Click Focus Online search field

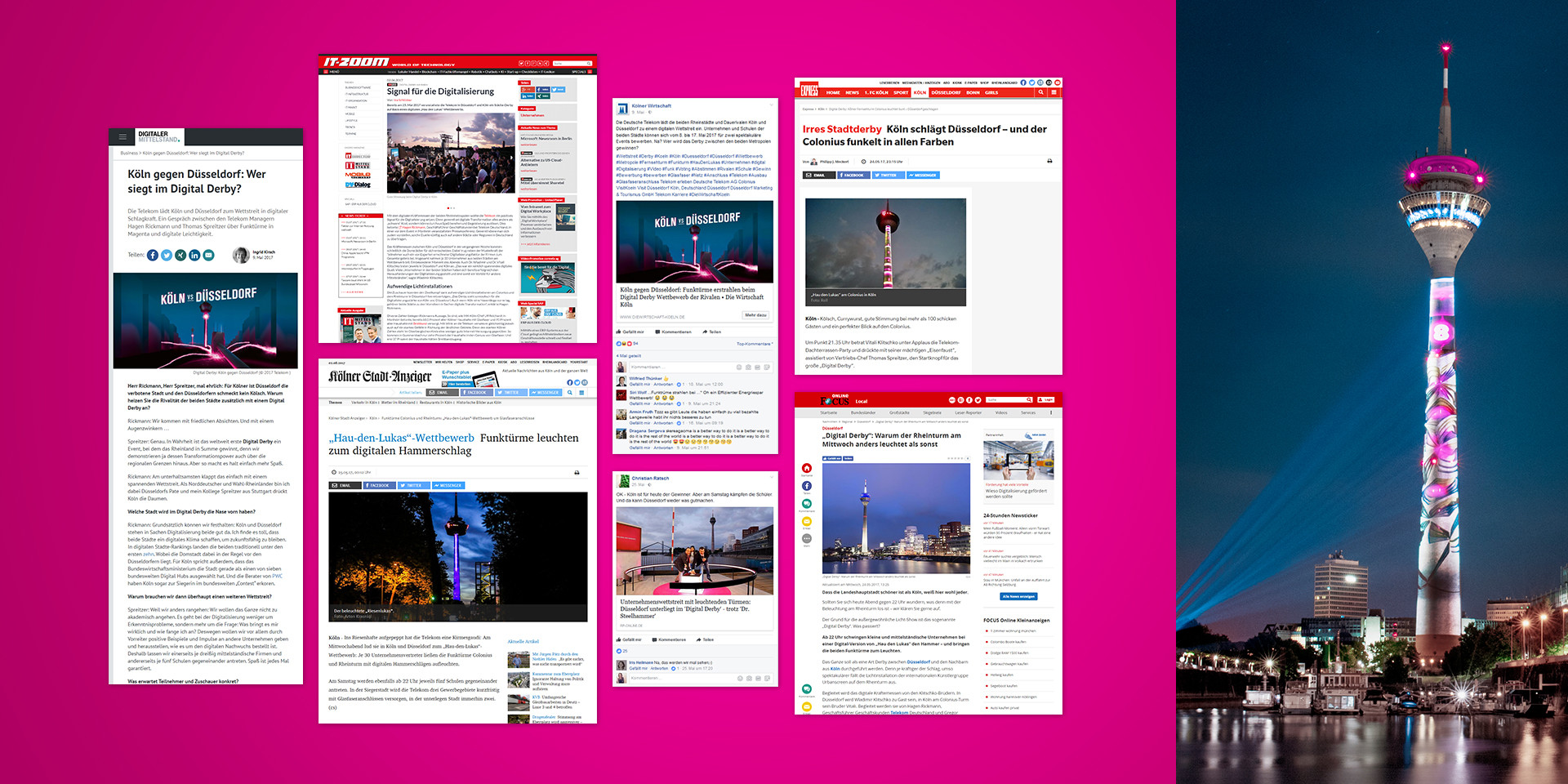click(x=1009, y=399)
